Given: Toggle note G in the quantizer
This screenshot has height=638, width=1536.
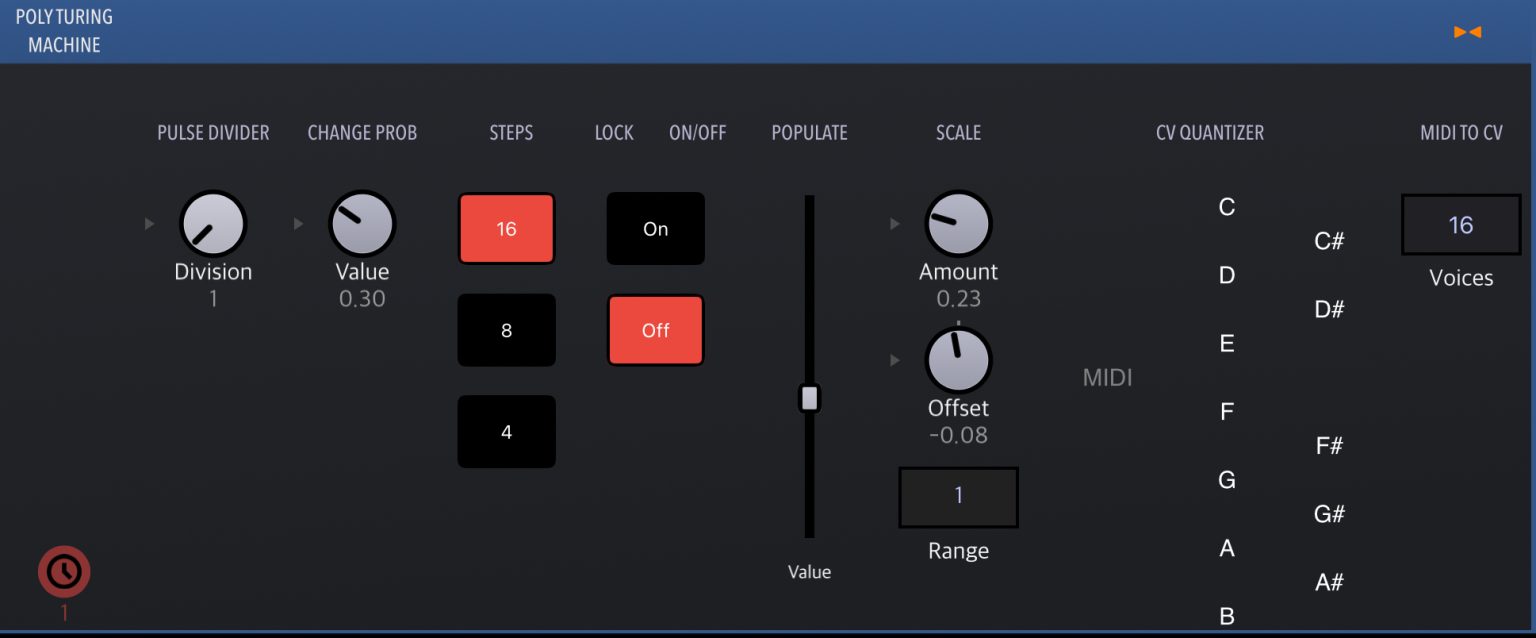Looking at the screenshot, I should coord(1227,480).
